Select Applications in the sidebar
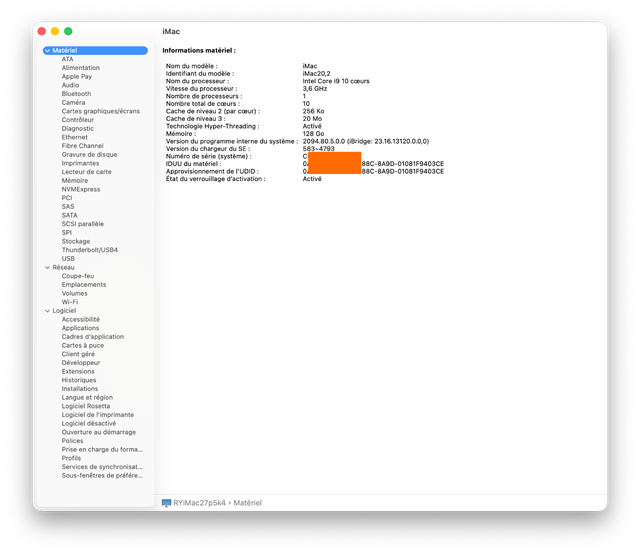 80,328
